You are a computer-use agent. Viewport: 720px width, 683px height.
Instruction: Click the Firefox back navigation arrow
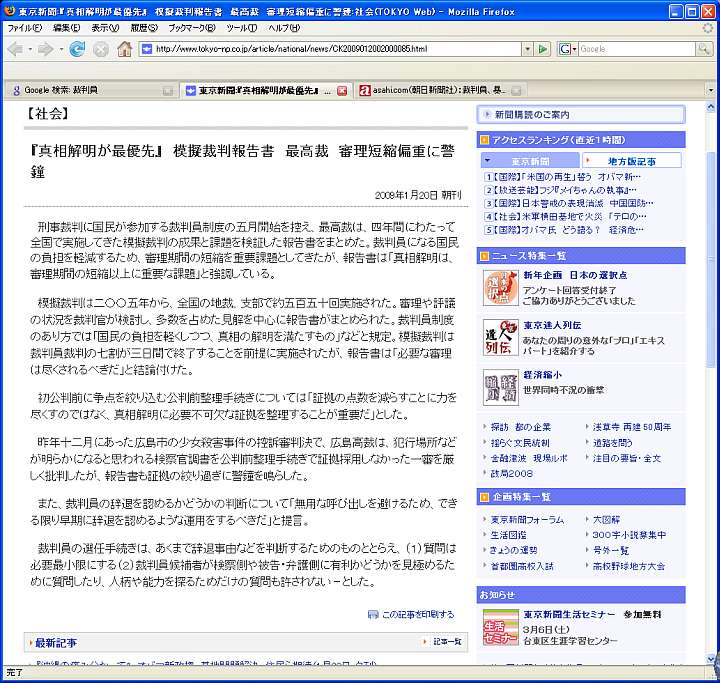click(x=16, y=49)
